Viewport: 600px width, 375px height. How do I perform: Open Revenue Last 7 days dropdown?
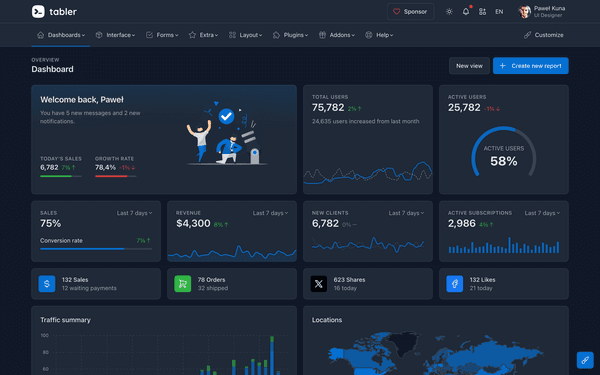(x=270, y=213)
